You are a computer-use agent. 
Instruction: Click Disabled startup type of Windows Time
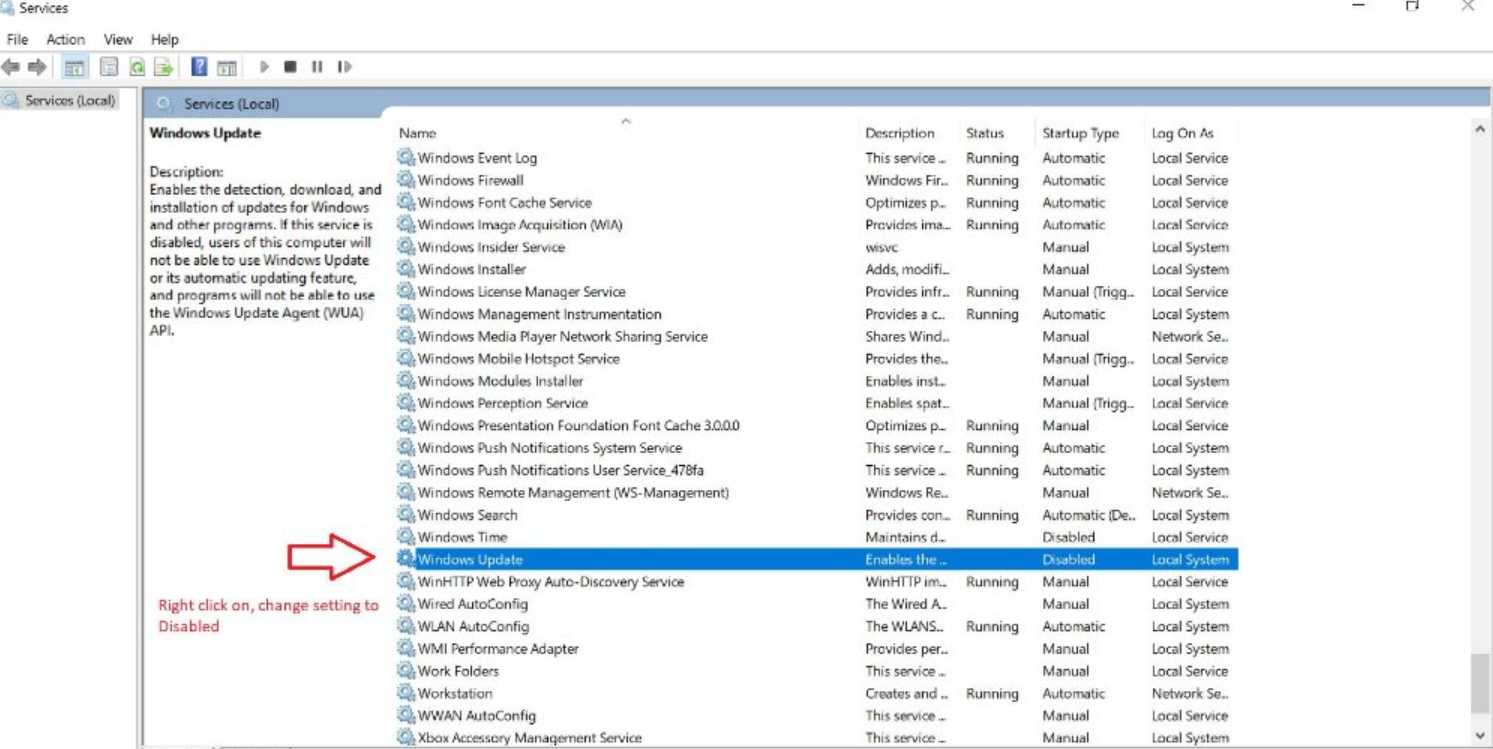coord(1068,537)
